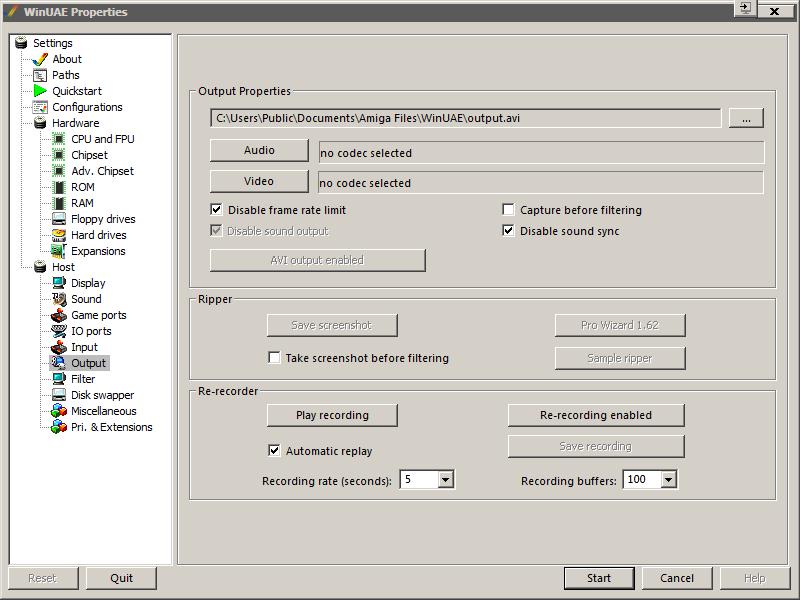The width and height of the screenshot is (800, 600).
Task: Select the Sound page under Host
Action: click(86, 299)
